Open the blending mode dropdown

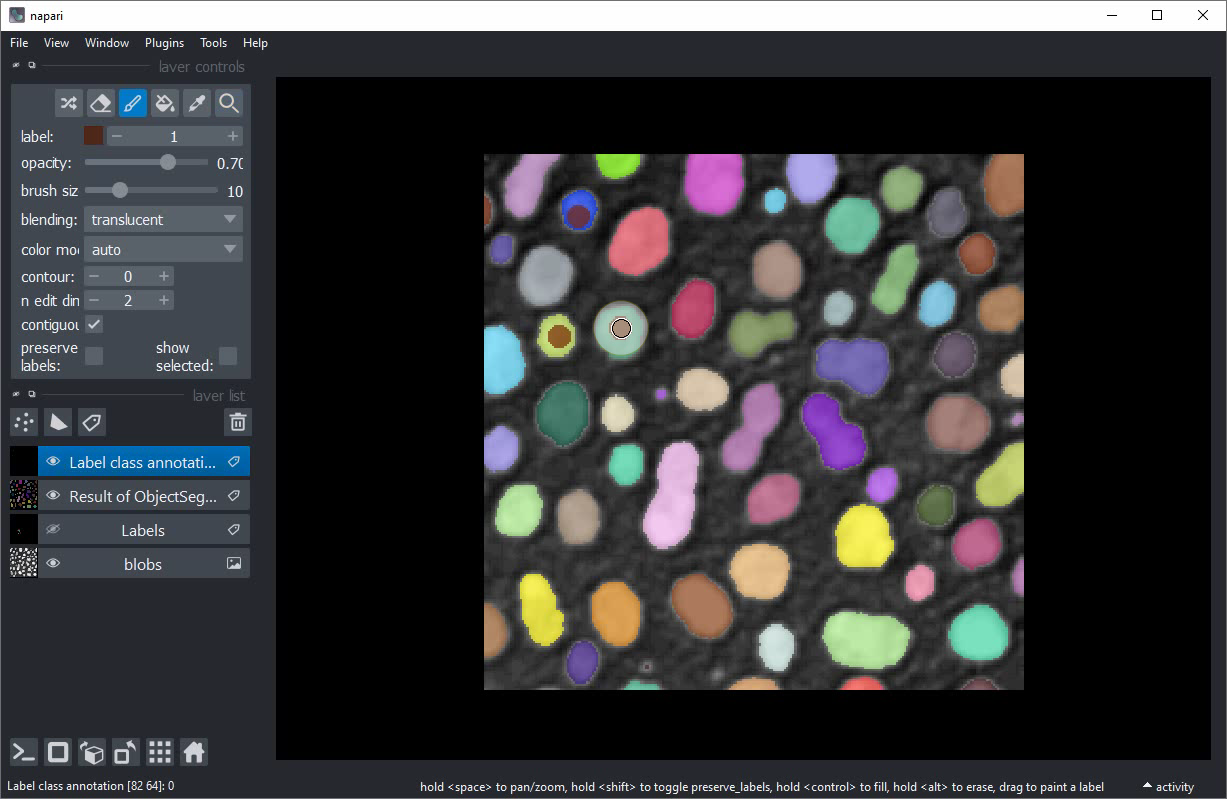pyautogui.click(x=163, y=220)
